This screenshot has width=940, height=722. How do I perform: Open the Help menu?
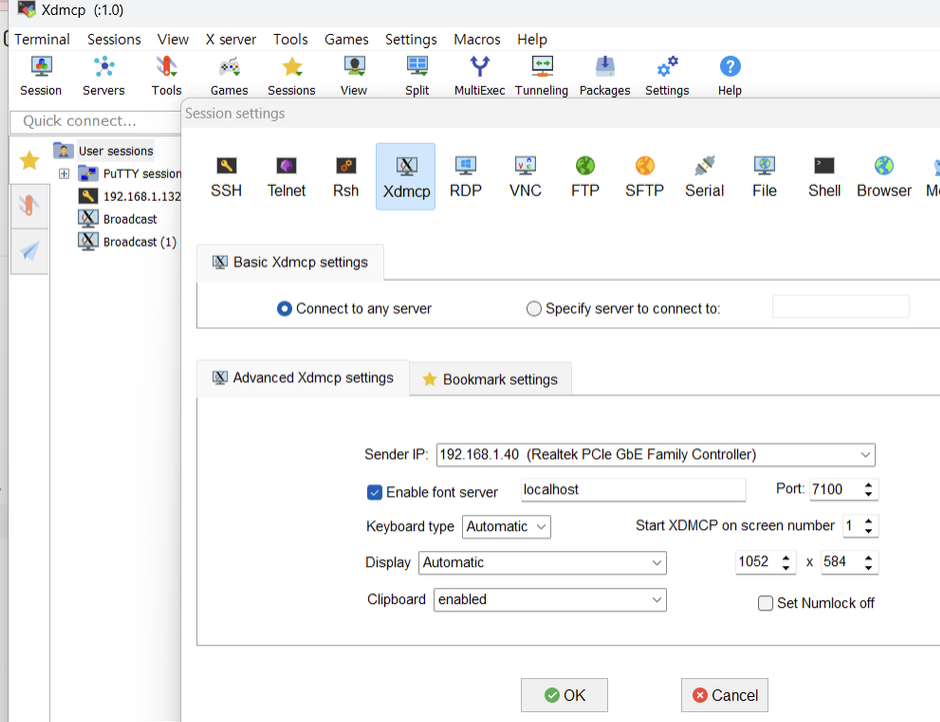tap(532, 40)
